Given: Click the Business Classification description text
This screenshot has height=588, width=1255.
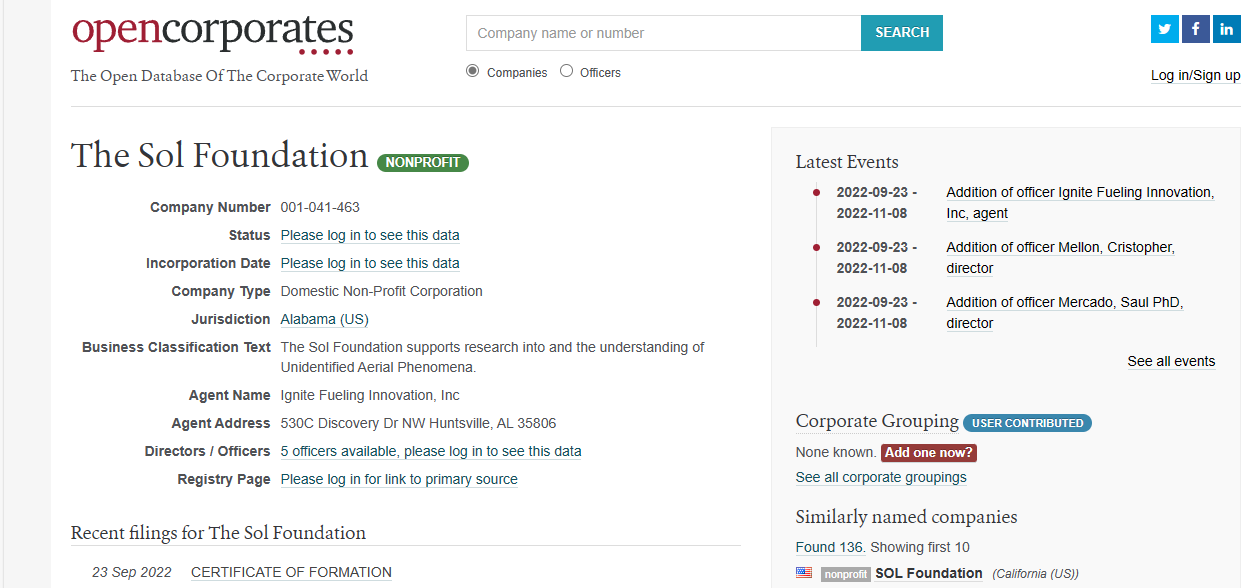Looking at the screenshot, I should pos(492,357).
